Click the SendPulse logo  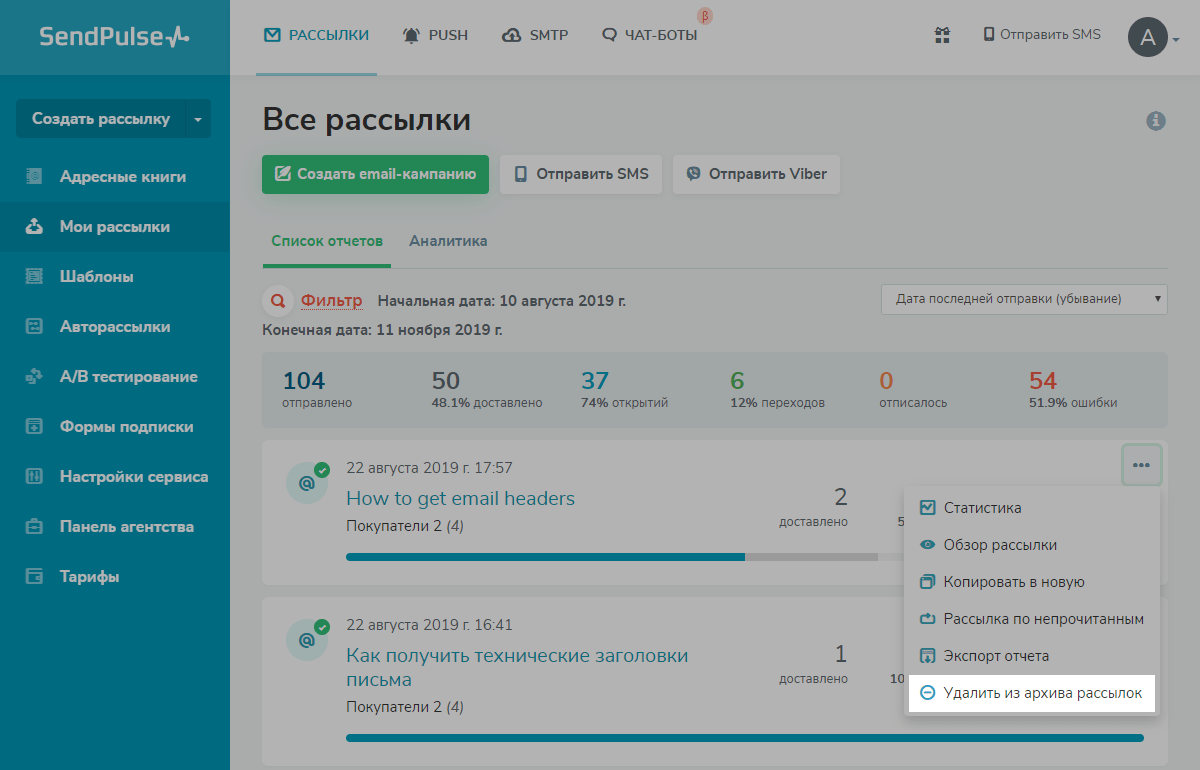(114, 36)
